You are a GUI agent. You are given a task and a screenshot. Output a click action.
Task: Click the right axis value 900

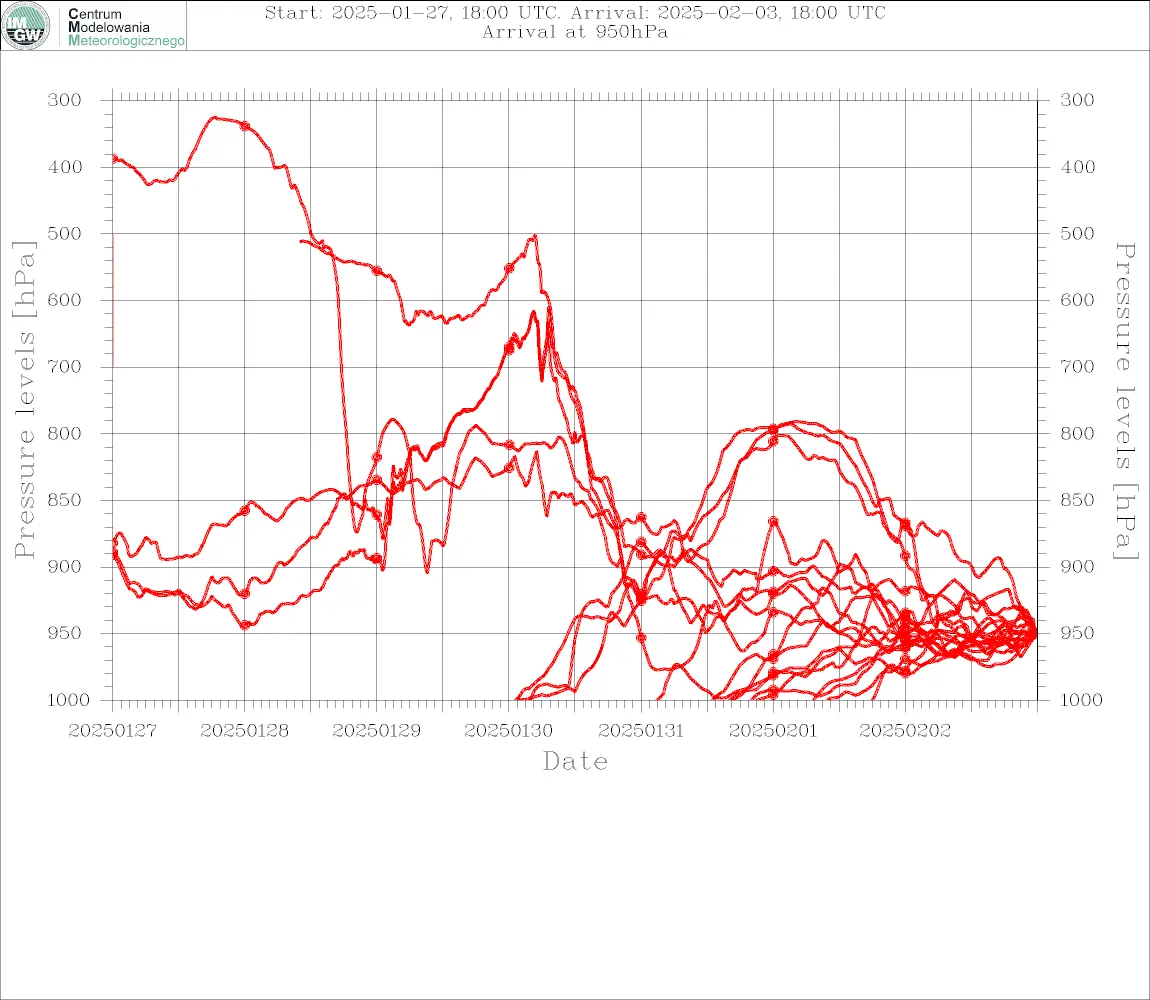1077,566
